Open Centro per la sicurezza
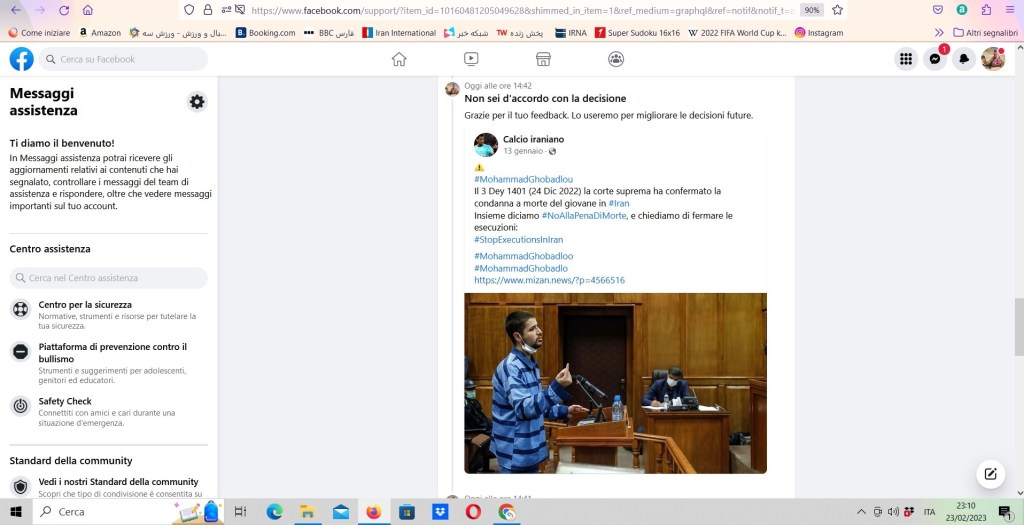The image size is (1024, 525). click(85, 304)
